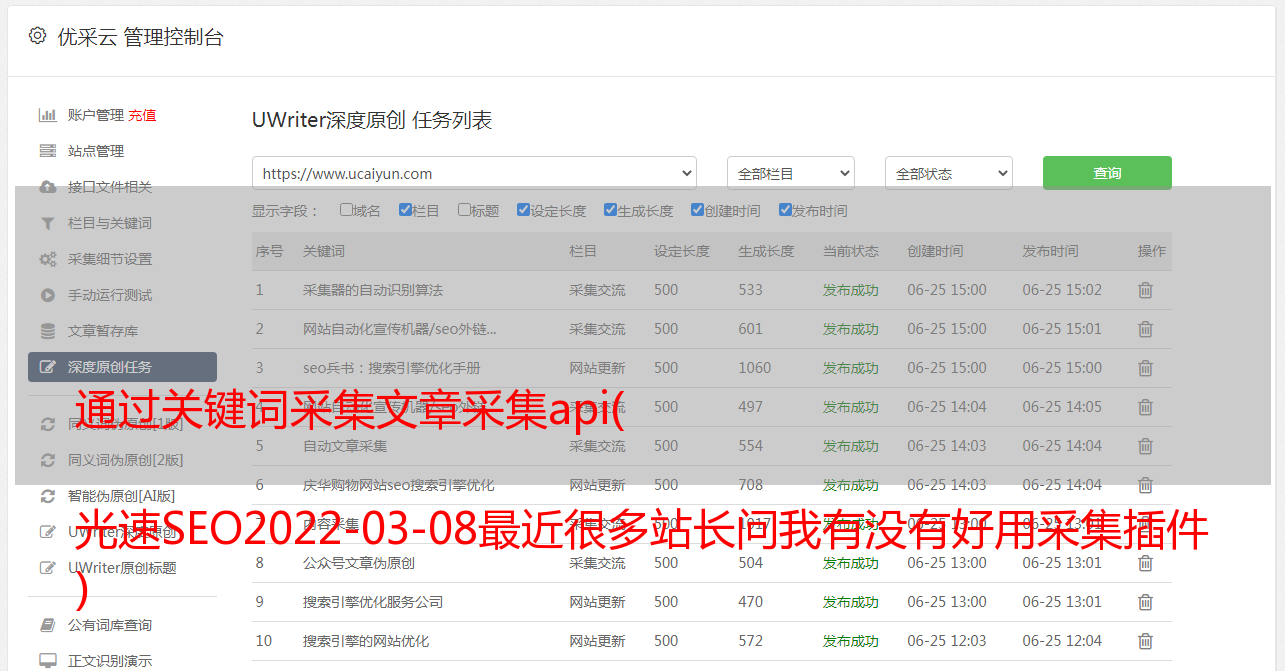Screen dimensions: 1285x671
Task: Click the 公有词库查询 book icon
Action: (47, 625)
